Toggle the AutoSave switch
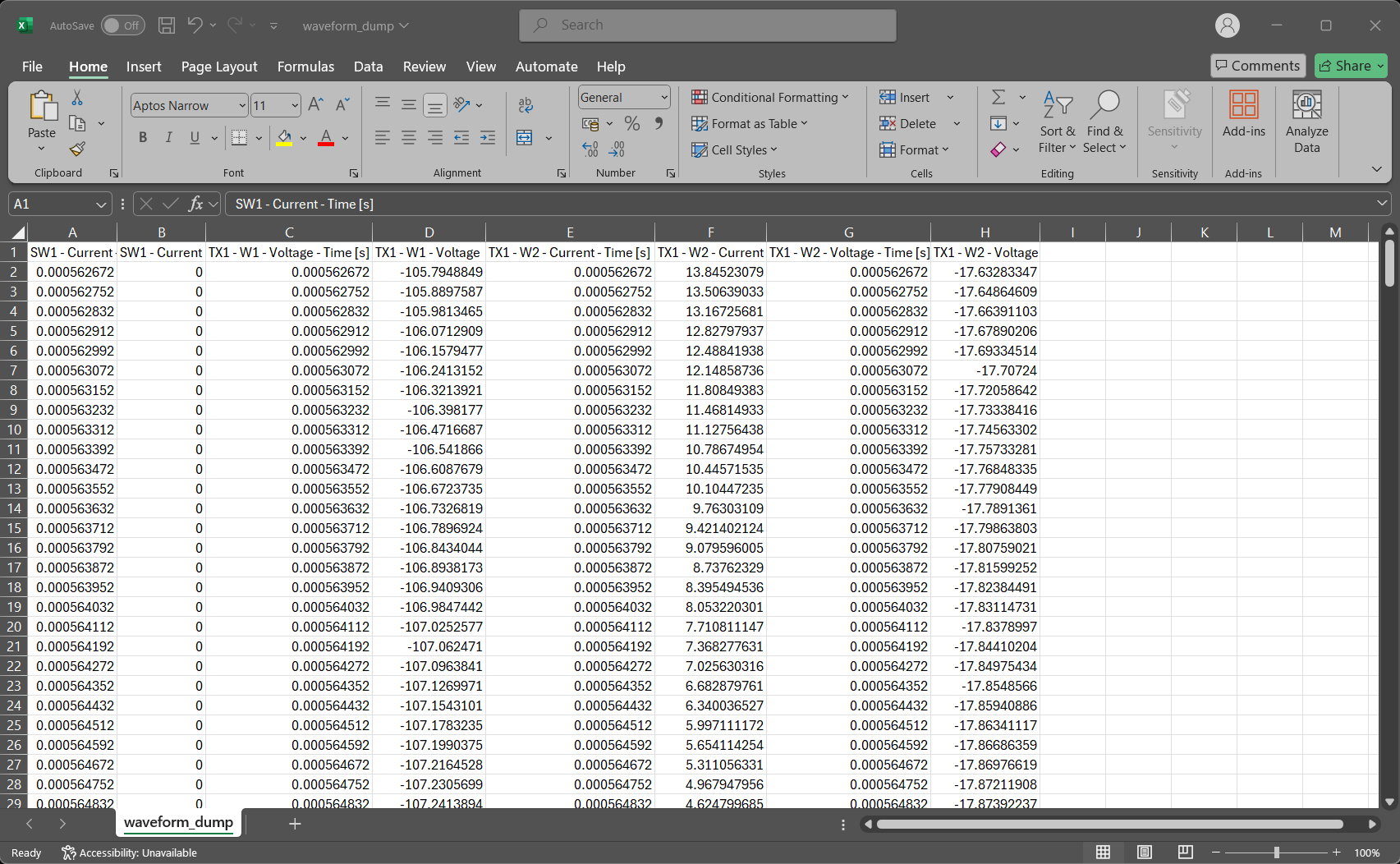The width and height of the screenshot is (1400, 864). pyautogui.click(x=123, y=25)
